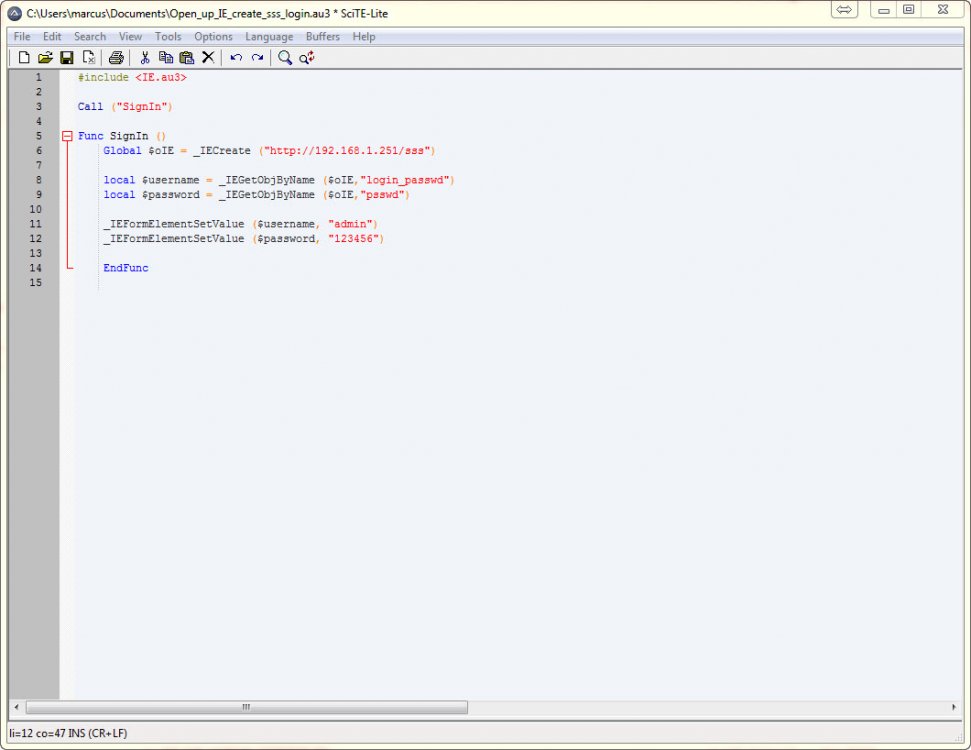
Task: Click the "admin" string value
Action: 350,224
